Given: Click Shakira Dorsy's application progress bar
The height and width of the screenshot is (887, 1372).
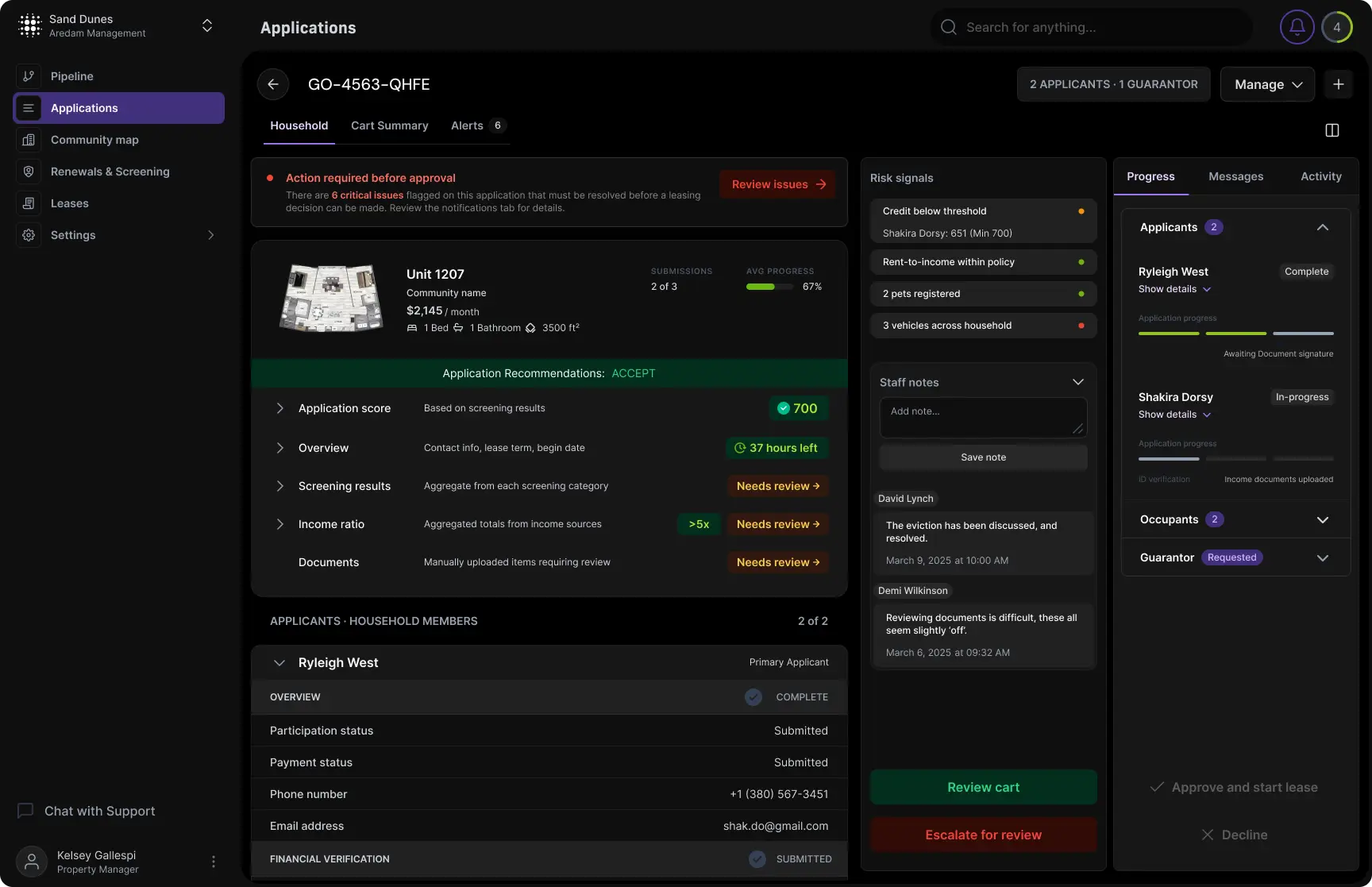Looking at the screenshot, I should 1236,459.
